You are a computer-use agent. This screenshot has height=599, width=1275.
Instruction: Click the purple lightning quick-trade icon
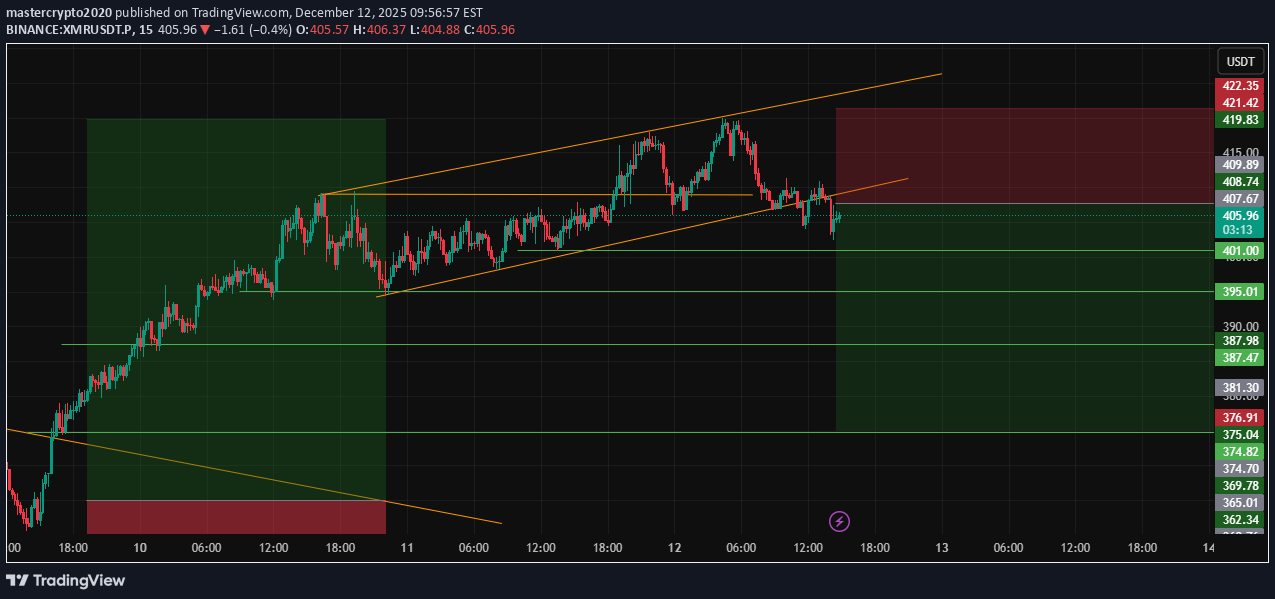click(839, 521)
